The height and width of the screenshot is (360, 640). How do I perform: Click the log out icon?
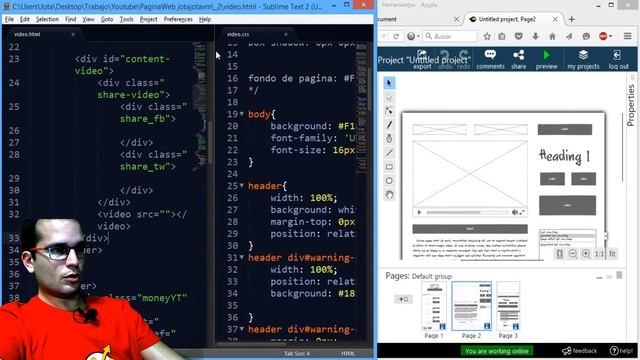(618, 59)
